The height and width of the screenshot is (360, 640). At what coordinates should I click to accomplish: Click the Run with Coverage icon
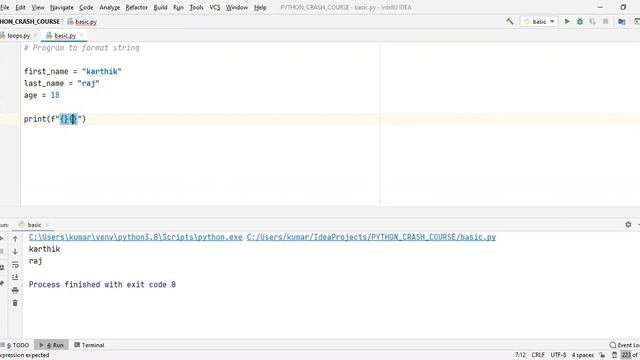pyautogui.click(x=592, y=21)
